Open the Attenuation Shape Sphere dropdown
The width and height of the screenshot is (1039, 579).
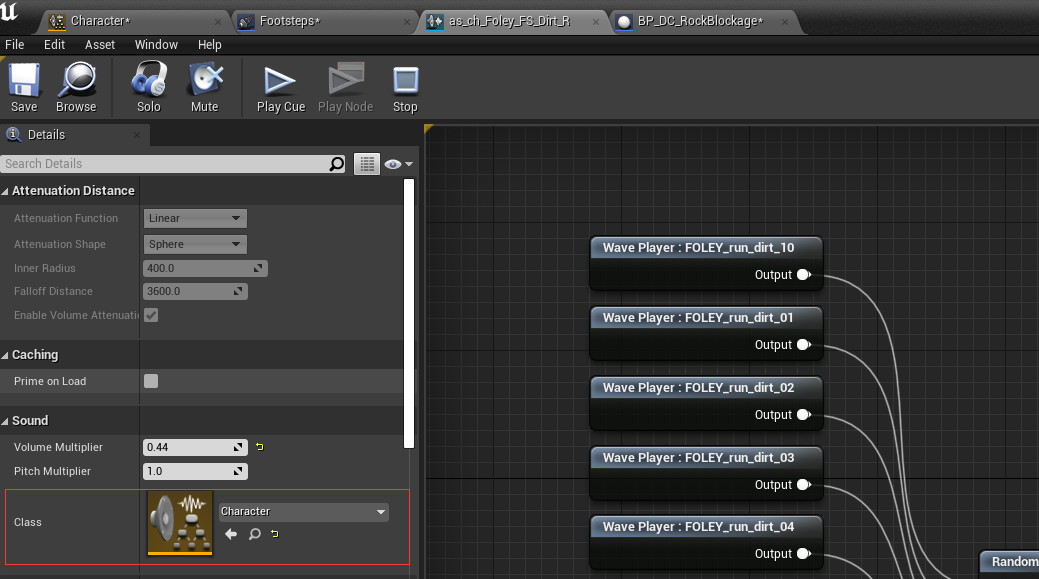coord(195,244)
